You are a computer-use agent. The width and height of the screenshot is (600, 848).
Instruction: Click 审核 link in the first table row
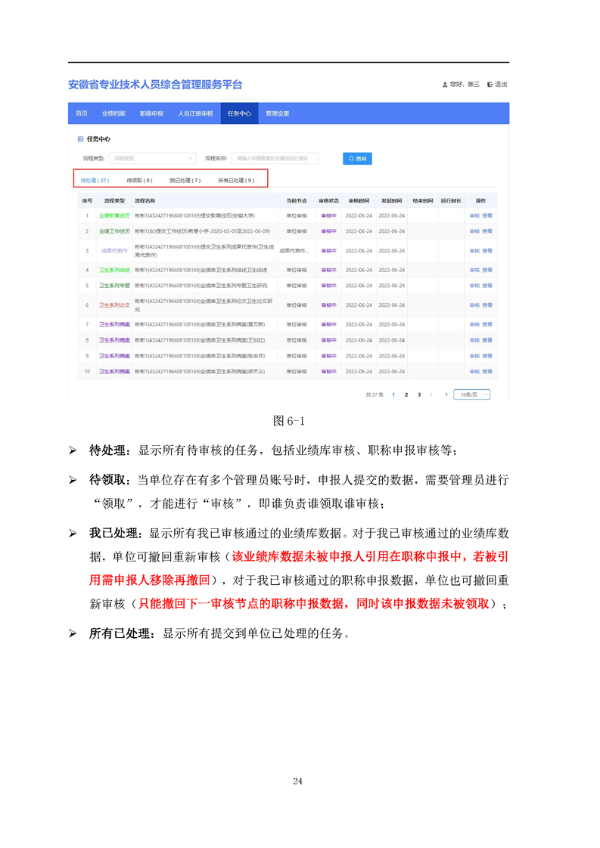click(474, 216)
